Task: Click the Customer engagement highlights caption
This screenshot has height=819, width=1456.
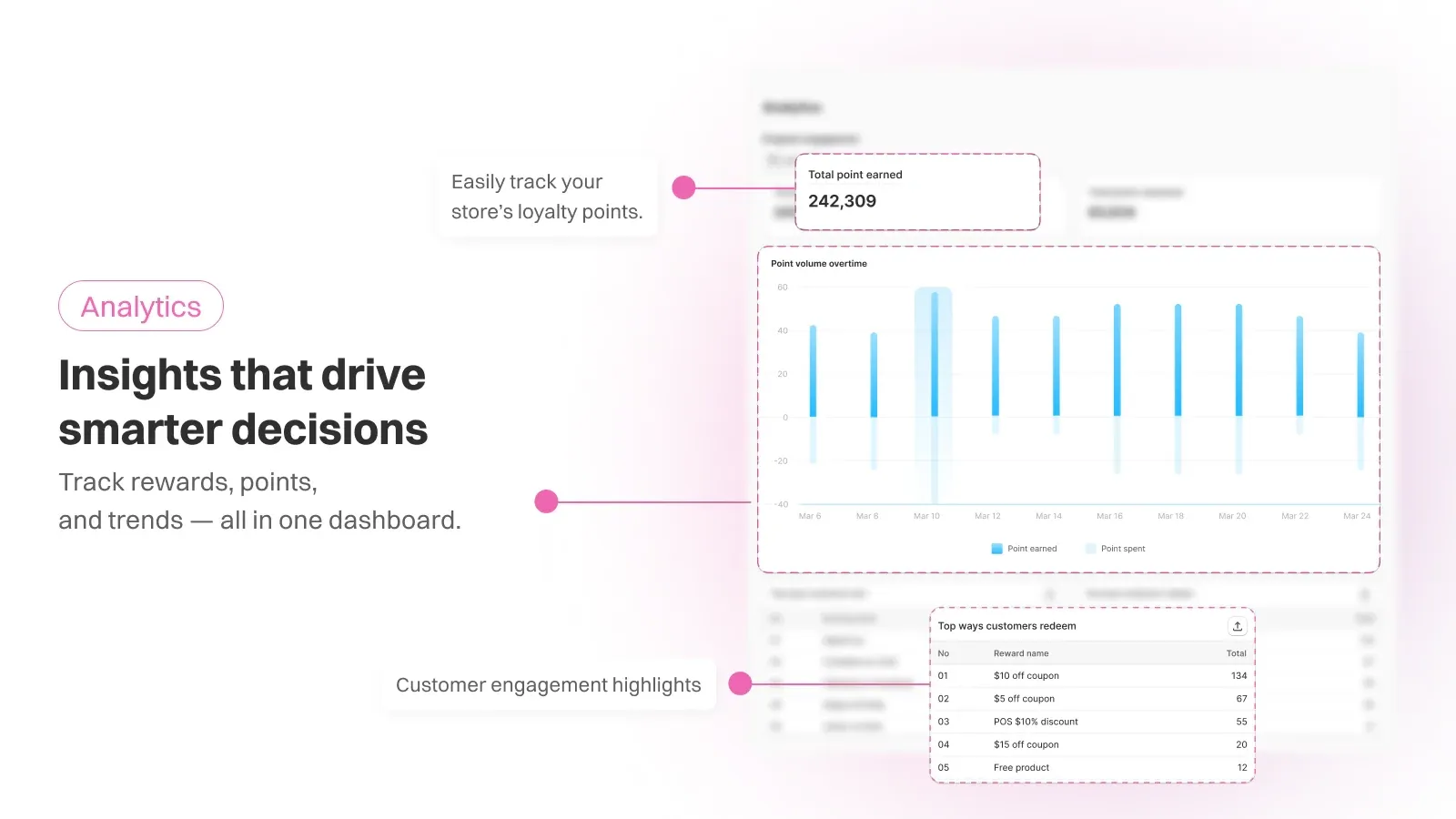Action: coord(549,685)
